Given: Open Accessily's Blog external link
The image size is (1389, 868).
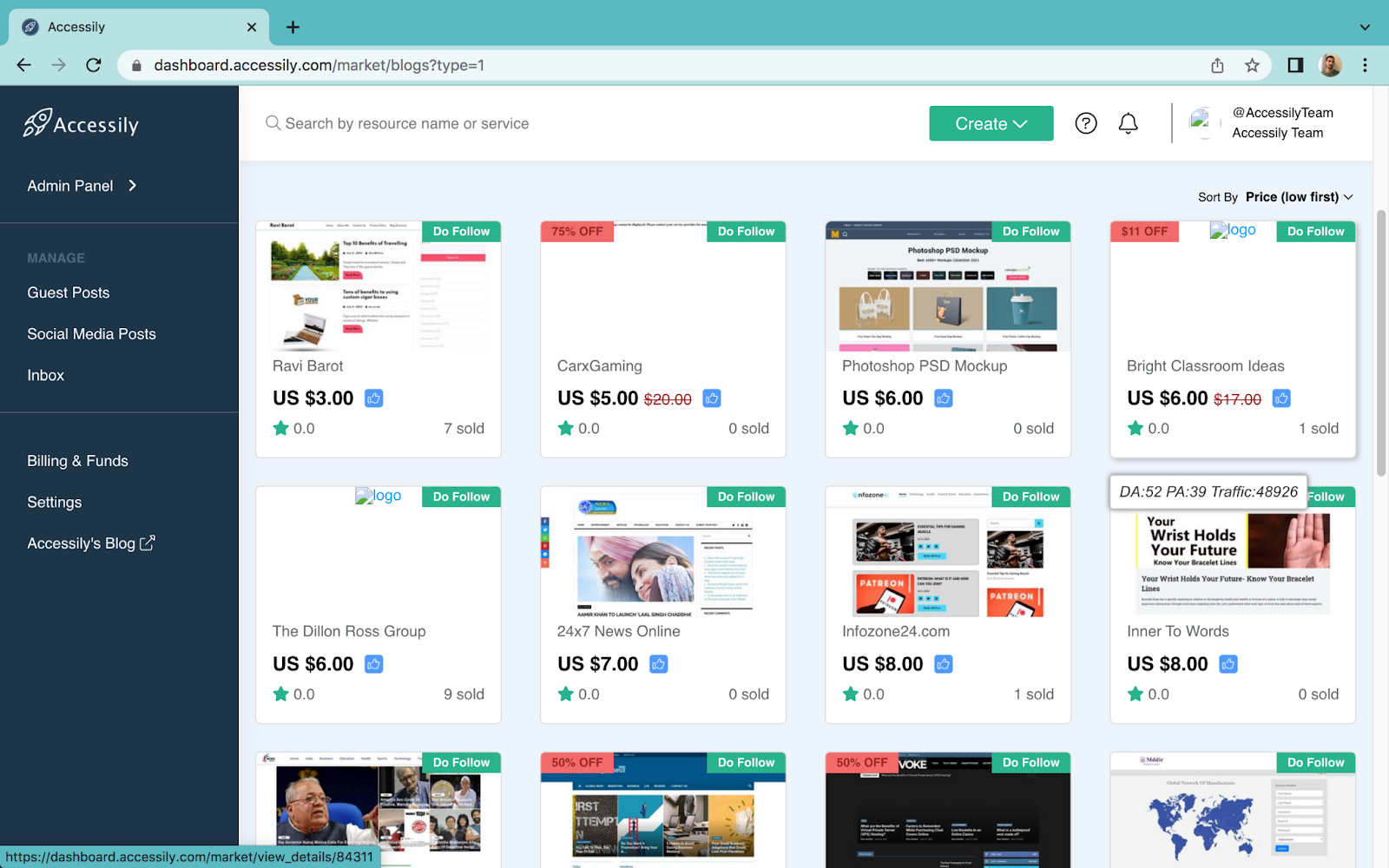Looking at the screenshot, I should (90, 543).
